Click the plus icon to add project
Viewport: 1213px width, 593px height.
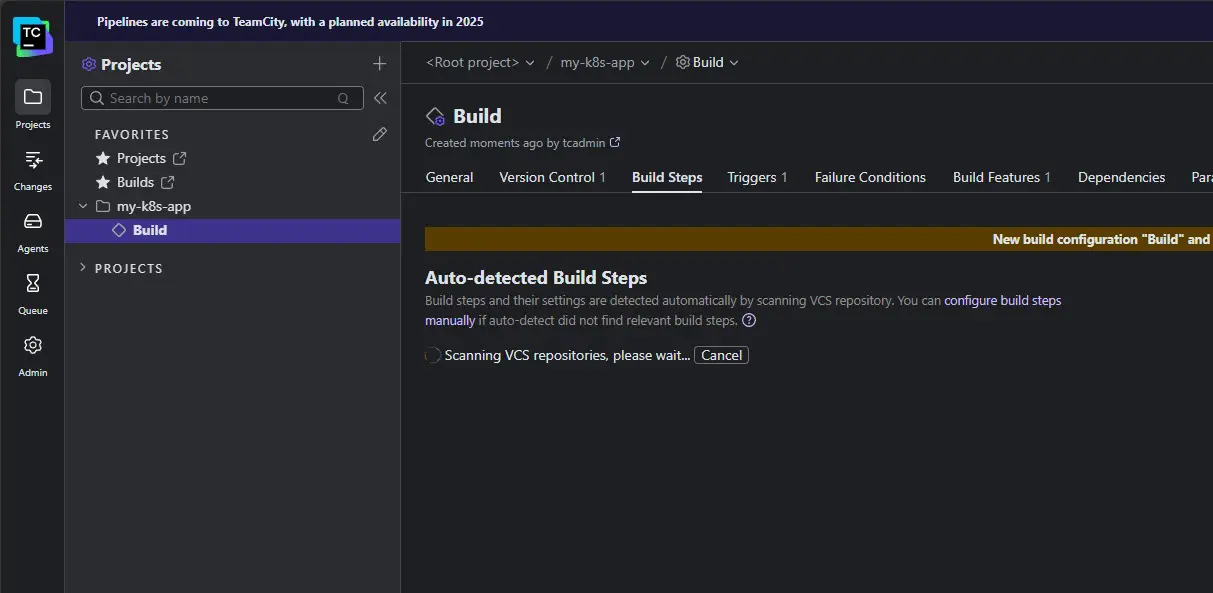(x=379, y=64)
